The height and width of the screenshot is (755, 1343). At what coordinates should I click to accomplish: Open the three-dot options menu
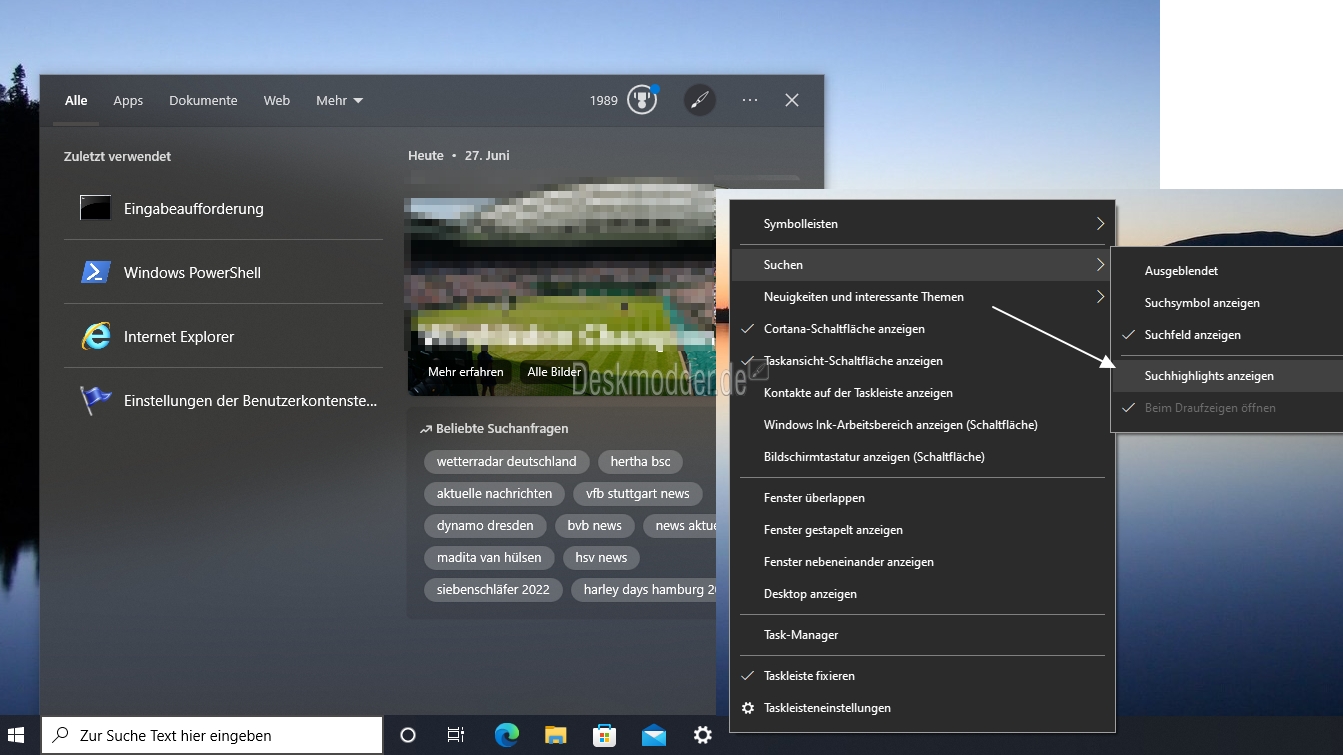point(750,100)
